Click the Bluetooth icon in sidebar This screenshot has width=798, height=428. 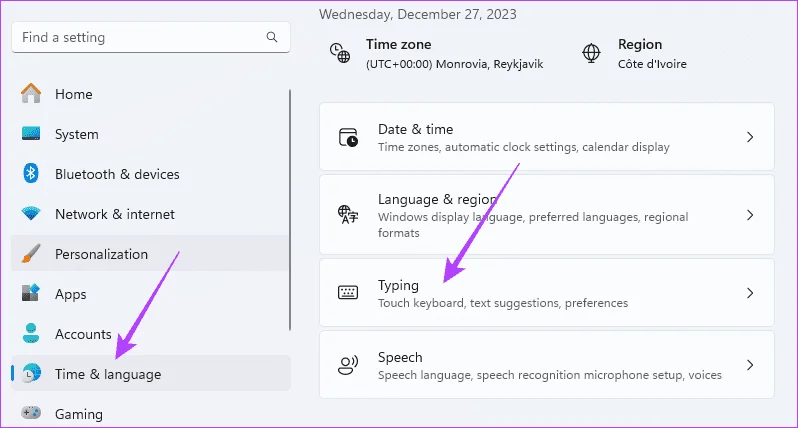(31, 174)
